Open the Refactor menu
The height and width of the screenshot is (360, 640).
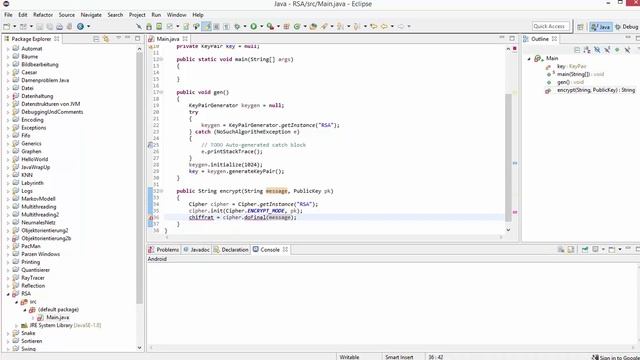[43, 15]
